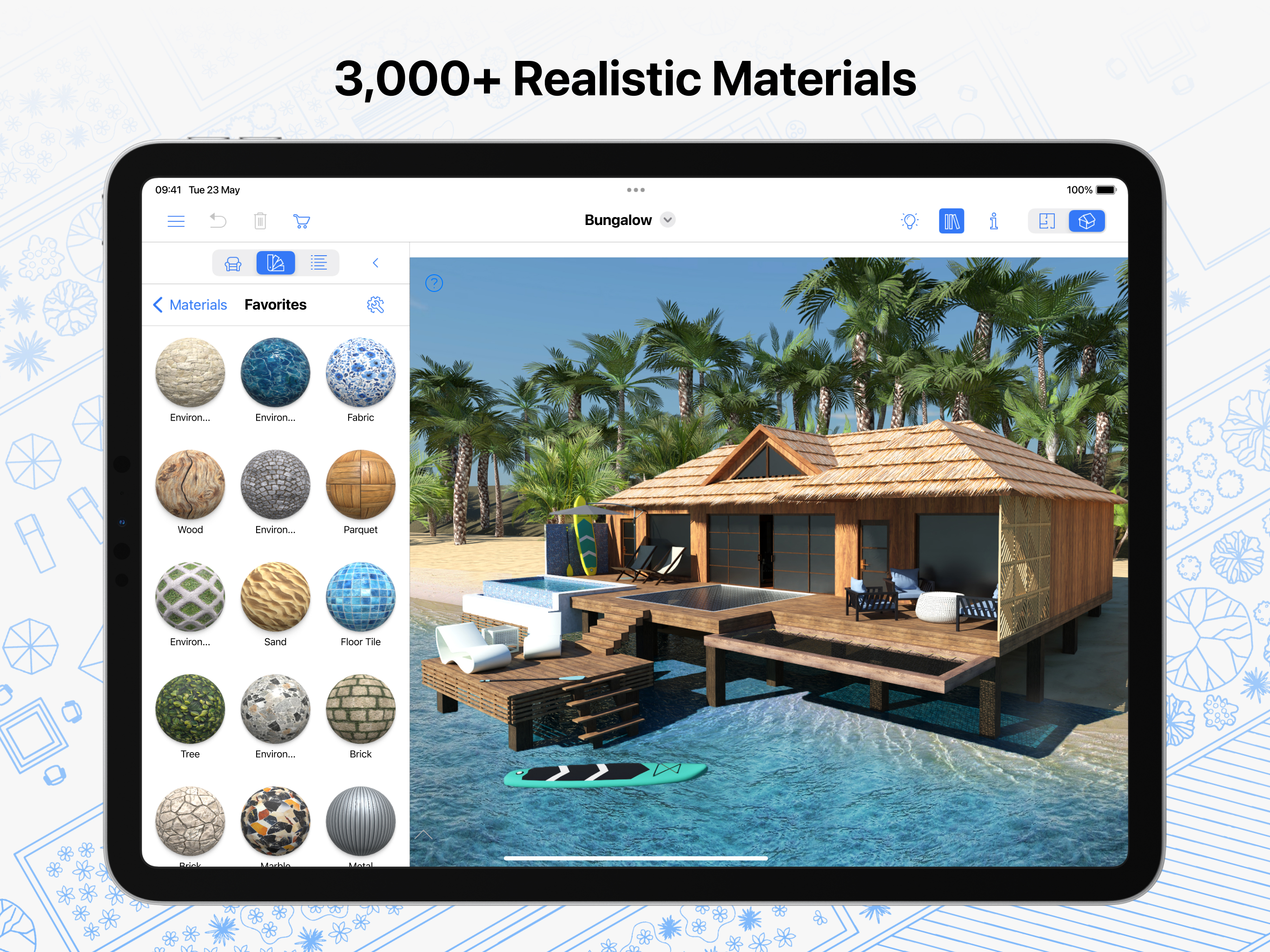
Task: Open the shopping cart store
Action: (301, 221)
